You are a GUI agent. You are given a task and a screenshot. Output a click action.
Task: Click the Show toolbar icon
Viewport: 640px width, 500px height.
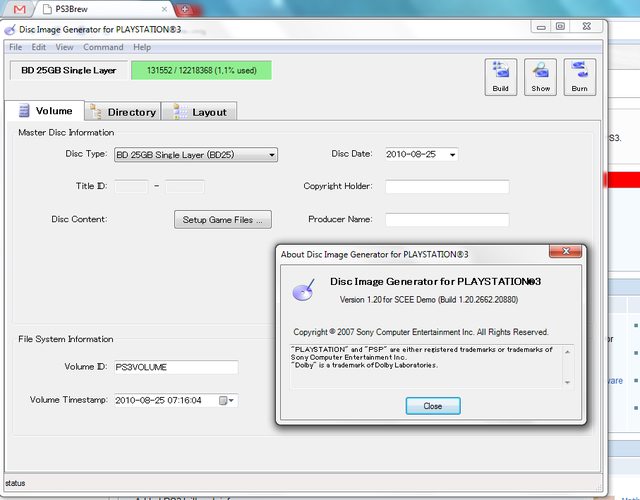point(540,77)
